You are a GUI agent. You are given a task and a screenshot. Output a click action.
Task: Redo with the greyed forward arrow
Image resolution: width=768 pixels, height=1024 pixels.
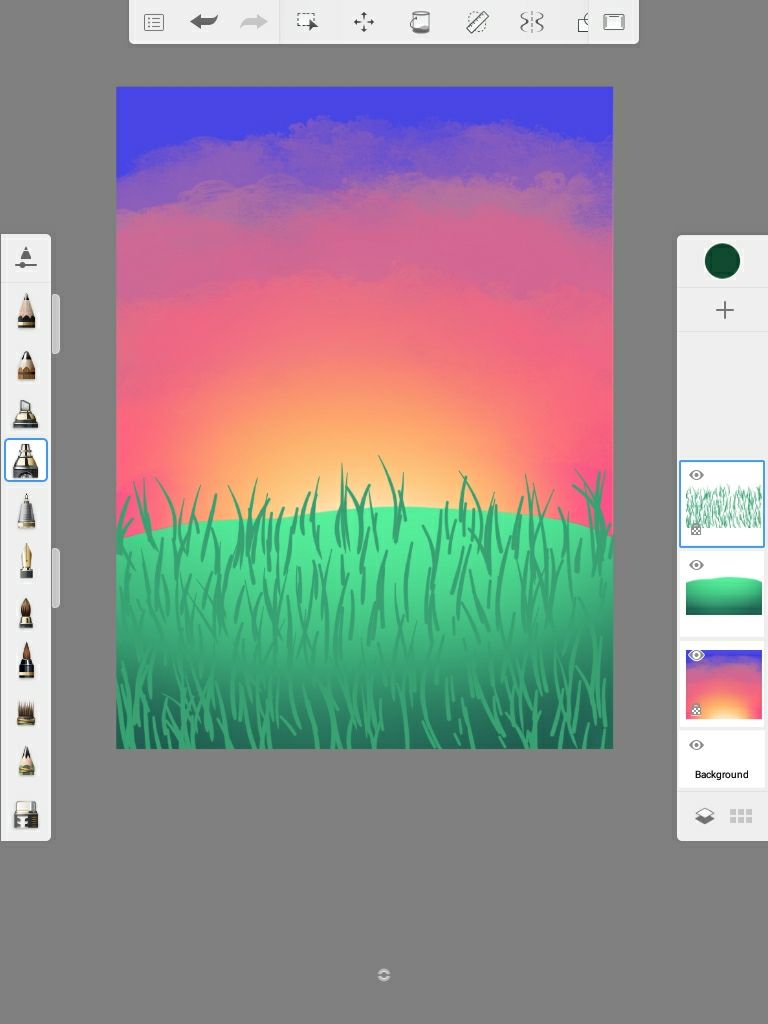point(253,22)
